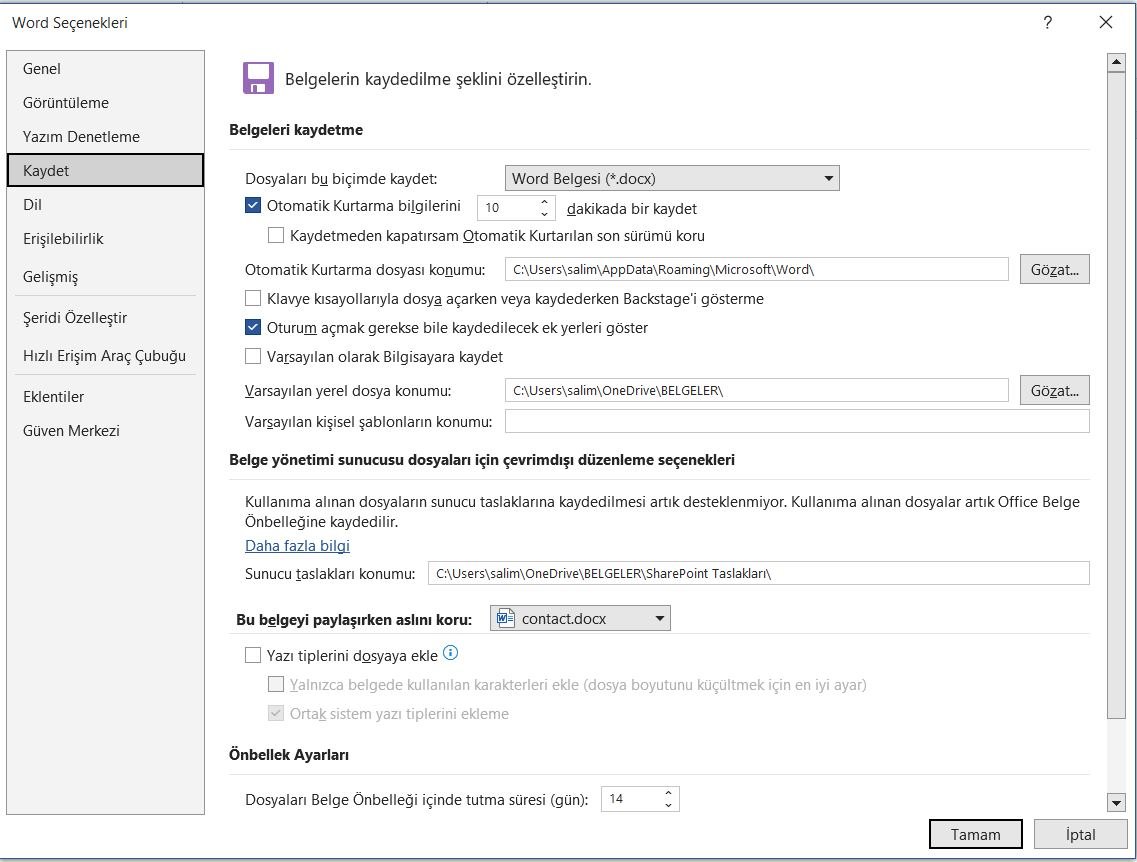Browse for Varsayılan yerel dosya konumu with Gözat
1137x862 pixels.
(x=1054, y=390)
